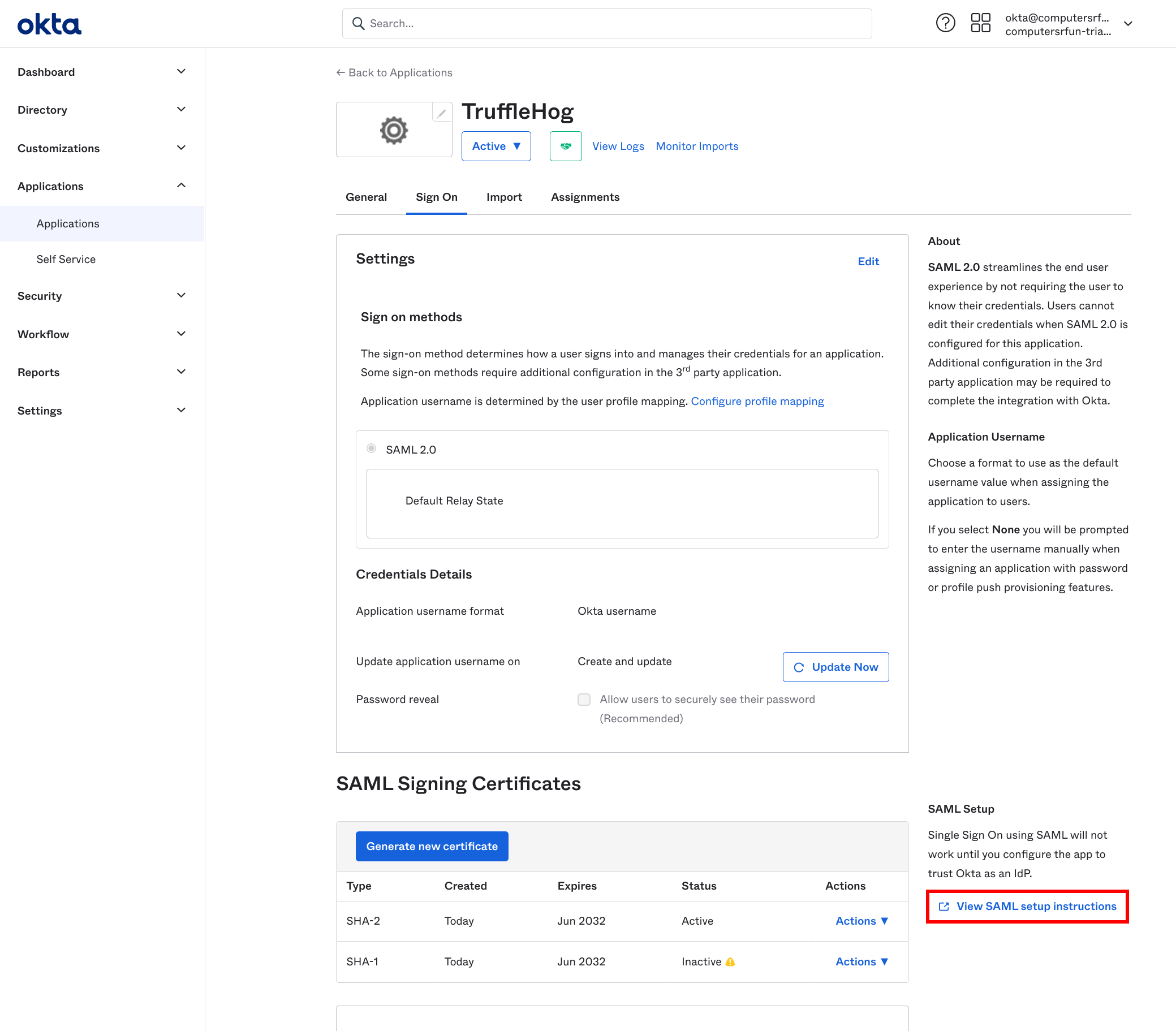The image size is (1176, 1031).
Task: Click the green handshake icon next to Active
Action: [565, 146]
